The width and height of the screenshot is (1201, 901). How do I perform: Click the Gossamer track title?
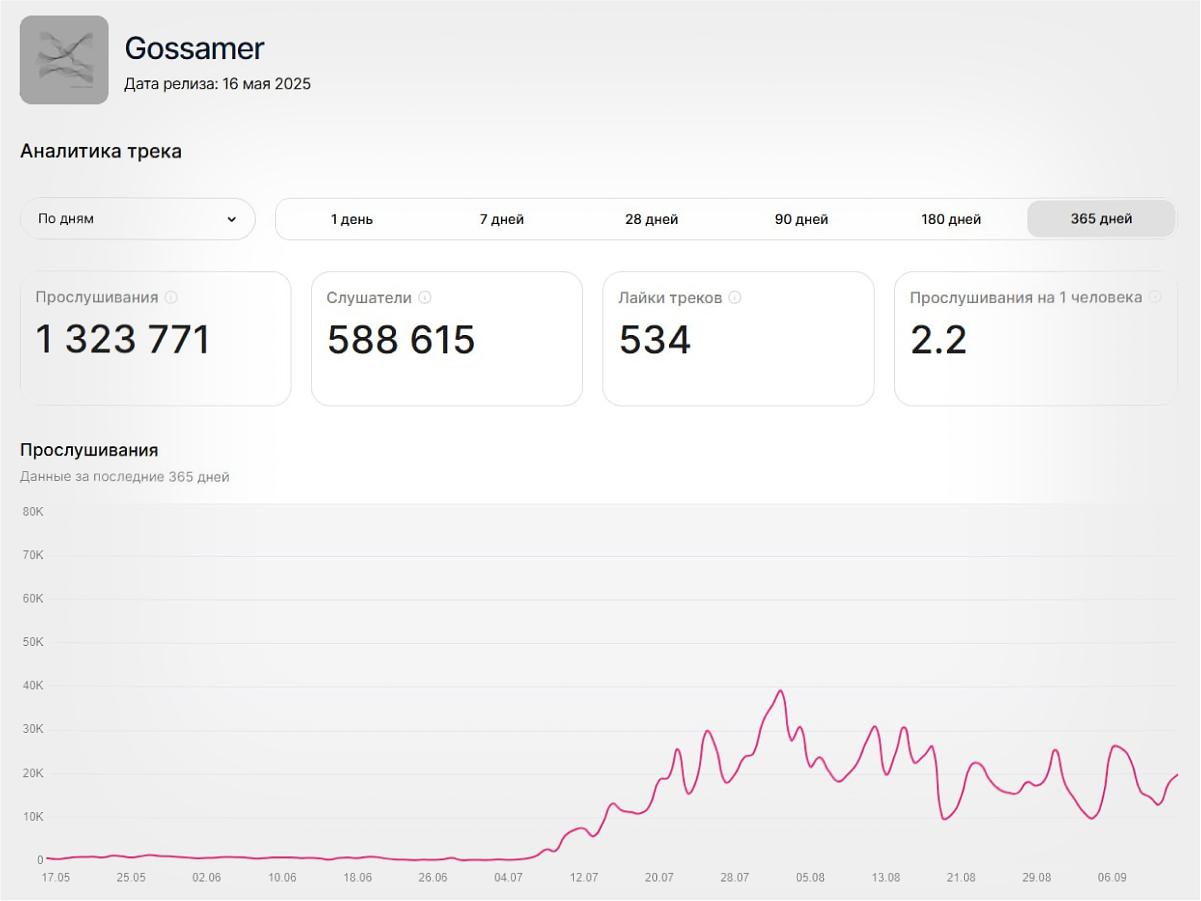click(194, 48)
